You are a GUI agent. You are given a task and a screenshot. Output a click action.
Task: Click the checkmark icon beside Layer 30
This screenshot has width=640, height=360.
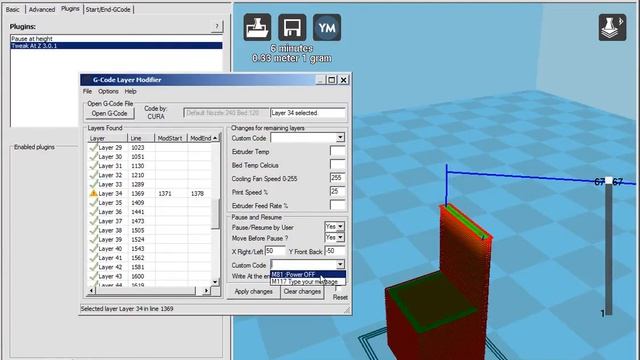point(93,156)
